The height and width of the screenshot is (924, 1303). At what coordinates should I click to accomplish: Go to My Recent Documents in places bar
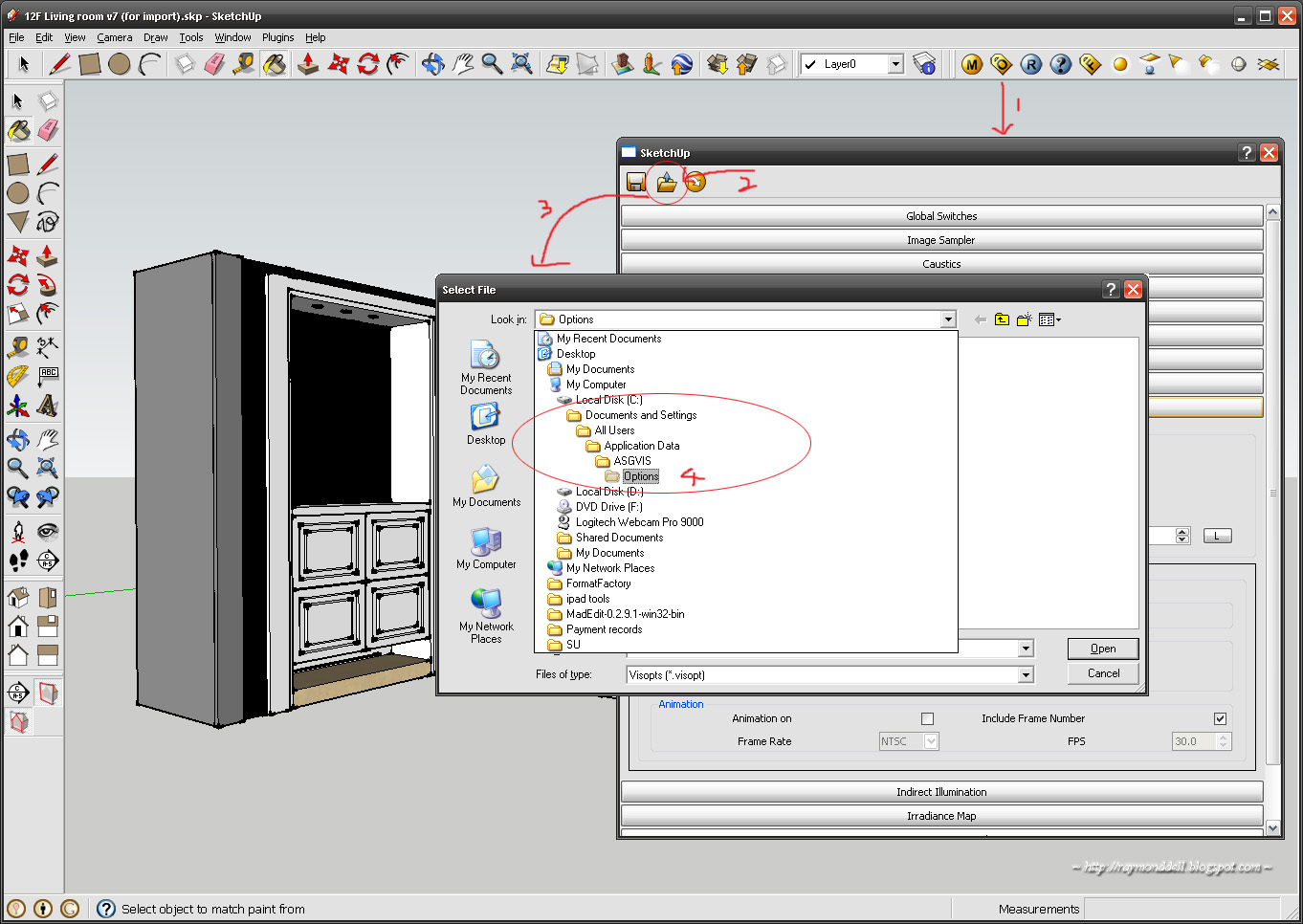(x=486, y=368)
